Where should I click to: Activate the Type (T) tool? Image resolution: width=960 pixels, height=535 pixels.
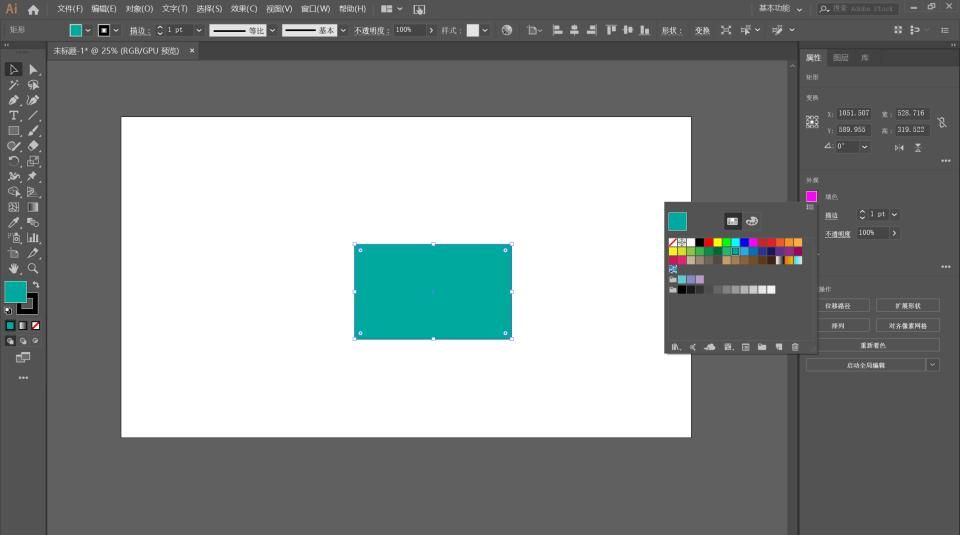[13, 115]
